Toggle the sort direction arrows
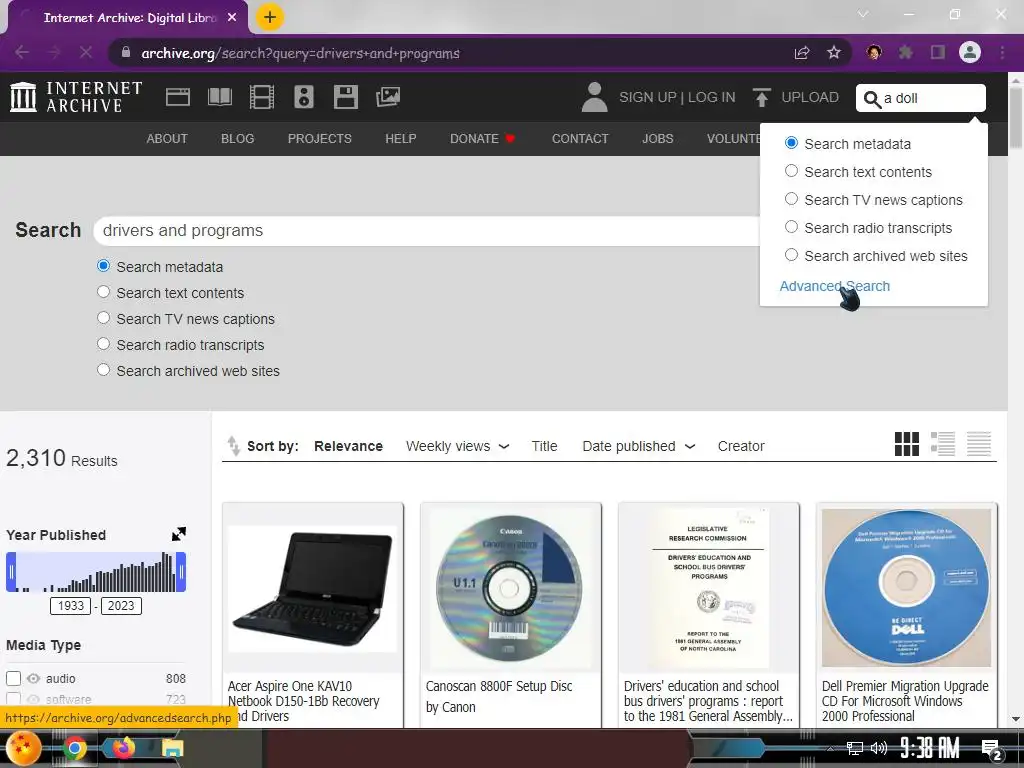This screenshot has height=768, width=1024. [233, 445]
